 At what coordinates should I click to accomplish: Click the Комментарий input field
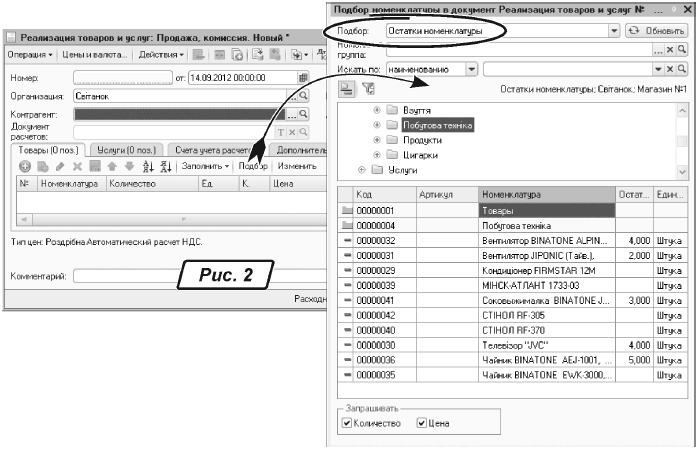pos(180,275)
